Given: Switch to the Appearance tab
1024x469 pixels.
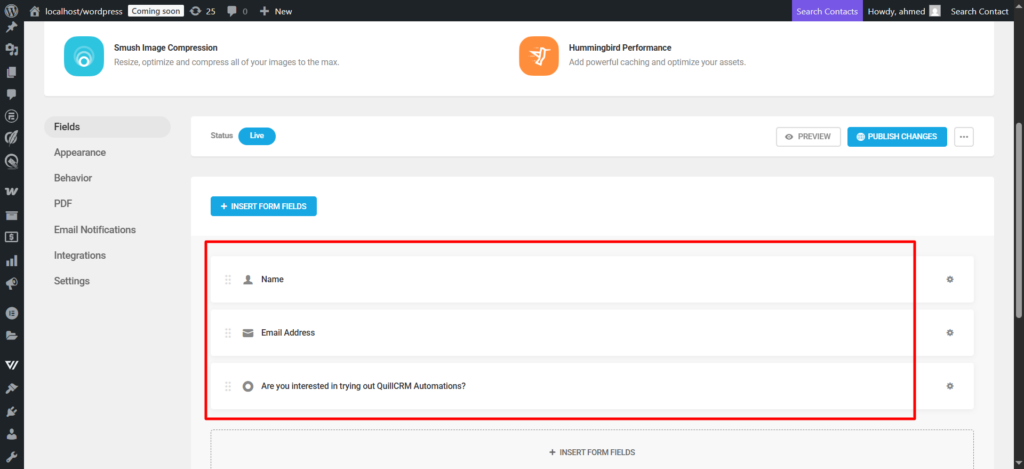Looking at the screenshot, I should tap(80, 152).
